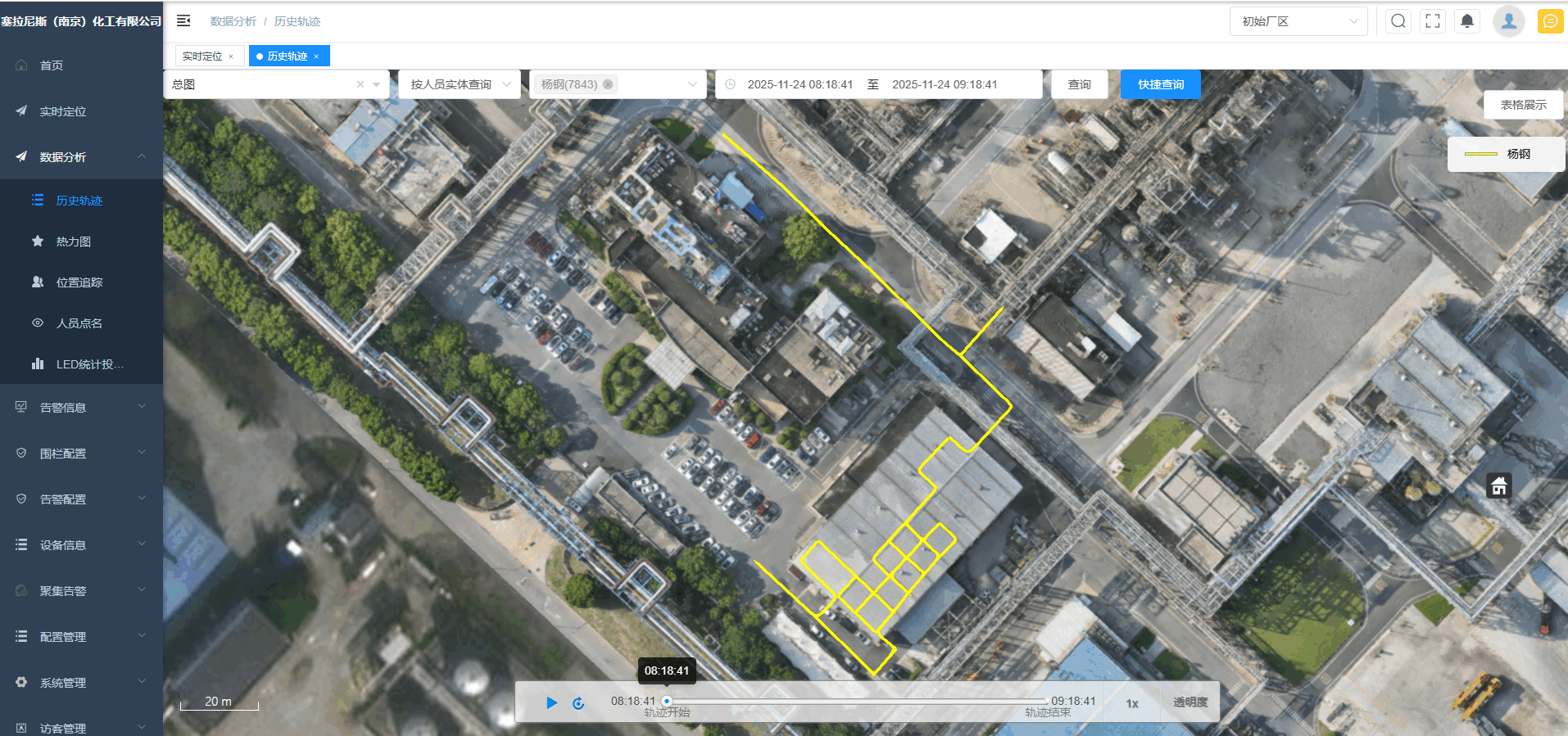Click the user avatar icon
Viewport: 1568px width, 736px height.
pyautogui.click(x=1508, y=21)
